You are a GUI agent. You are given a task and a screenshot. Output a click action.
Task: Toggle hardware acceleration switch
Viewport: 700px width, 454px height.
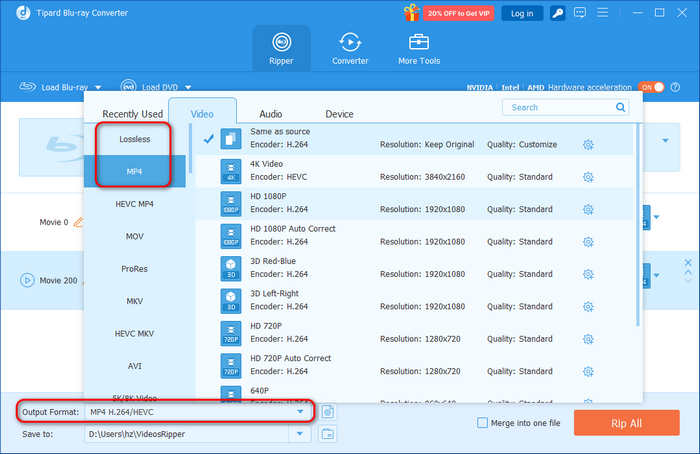651,87
